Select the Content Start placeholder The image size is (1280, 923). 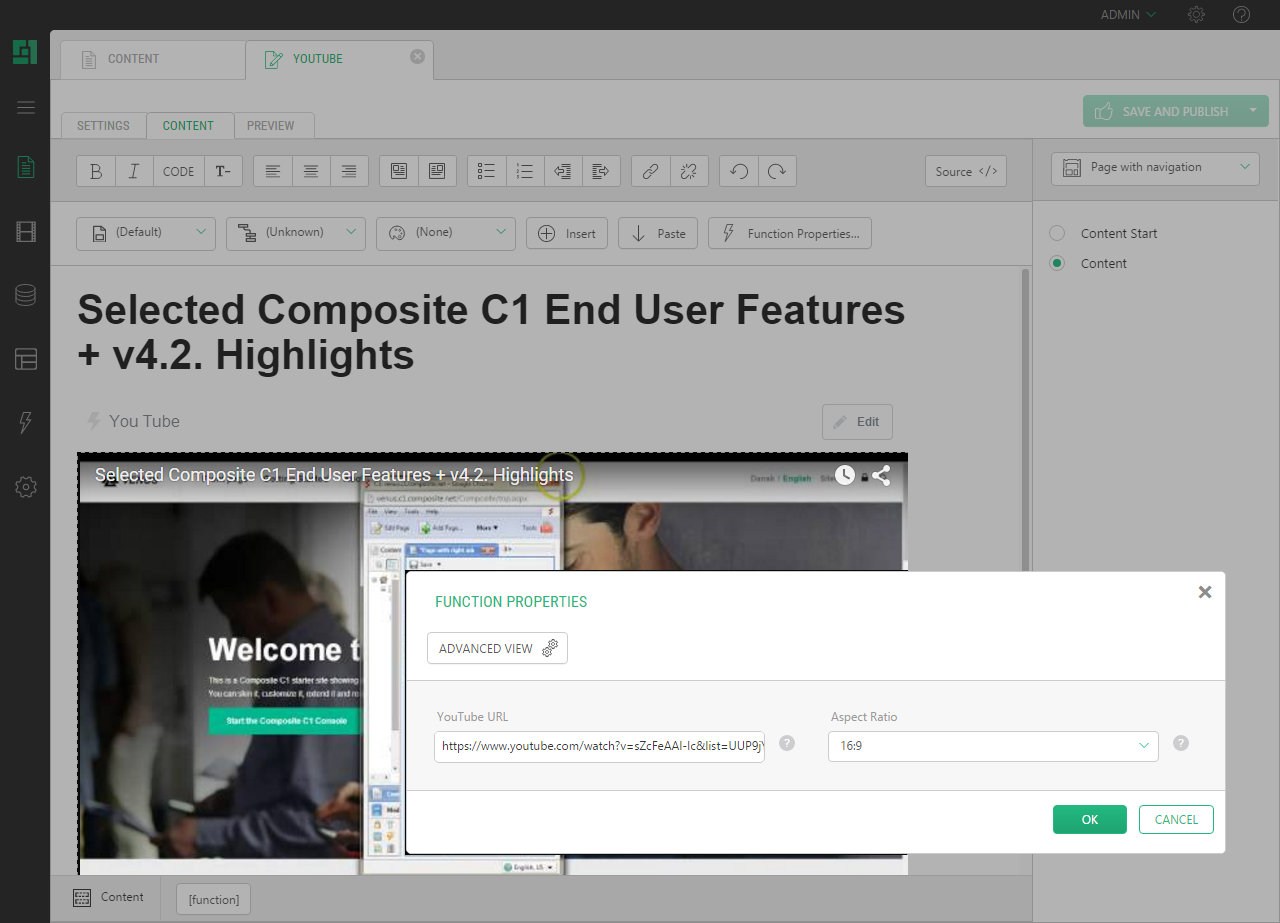[x=1057, y=233]
